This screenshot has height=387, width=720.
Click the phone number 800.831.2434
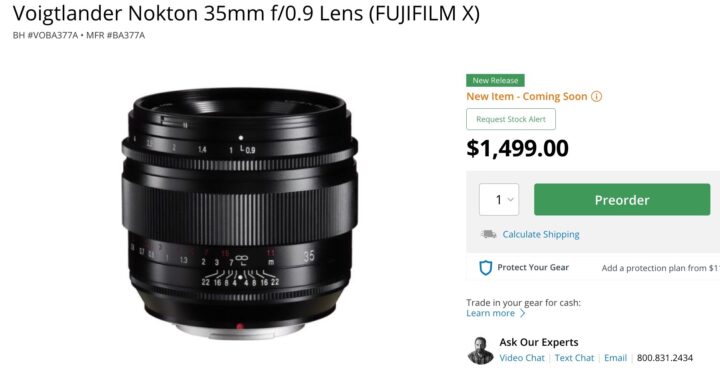coord(664,358)
